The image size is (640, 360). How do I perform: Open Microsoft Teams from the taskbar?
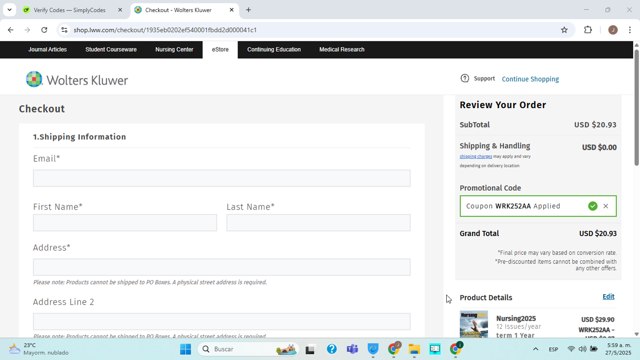tap(352, 349)
